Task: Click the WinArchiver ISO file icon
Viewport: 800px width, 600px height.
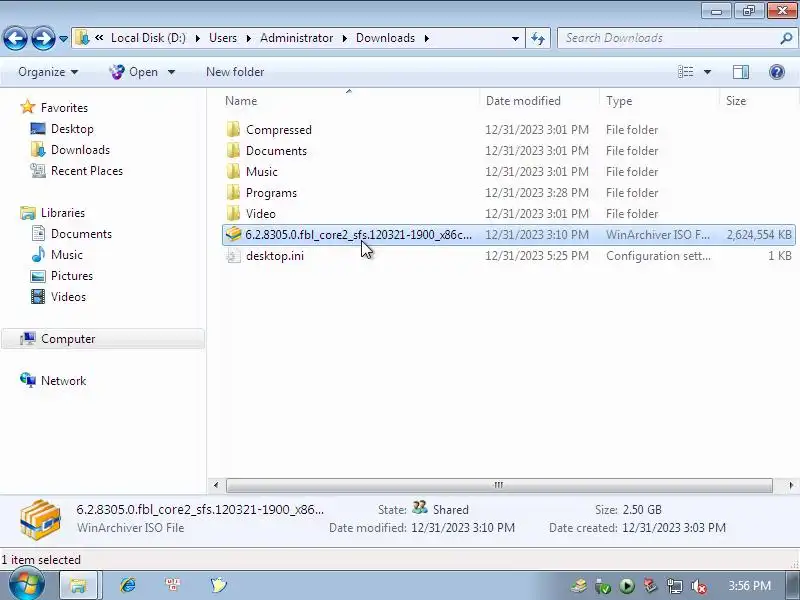Action: pyautogui.click(x=233, y=234)
